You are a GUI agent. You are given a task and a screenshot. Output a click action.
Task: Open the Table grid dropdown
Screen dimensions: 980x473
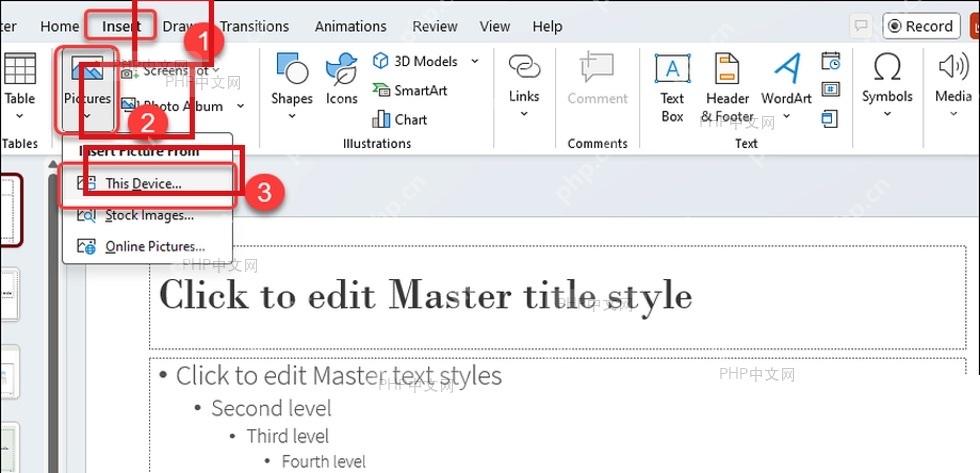(x=20, y=87)
